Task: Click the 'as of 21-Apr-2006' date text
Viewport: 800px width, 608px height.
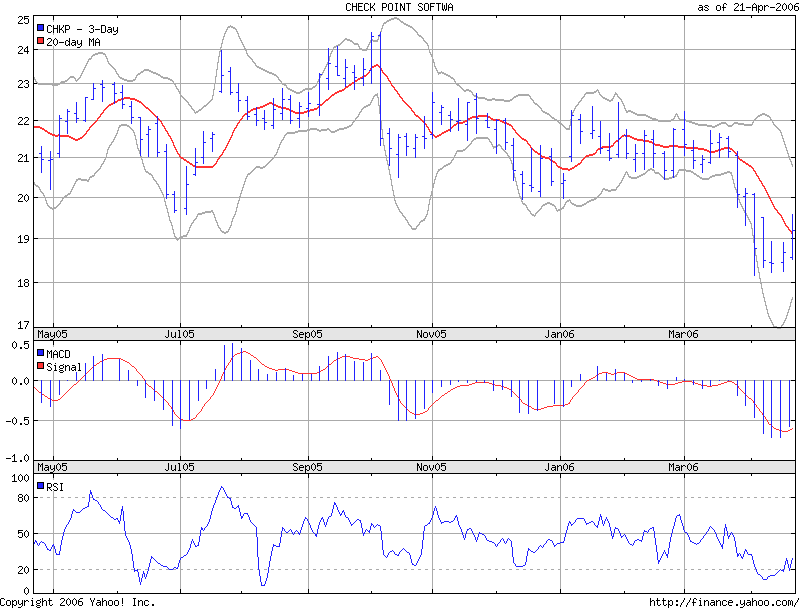Action: click(x=747, y=7)
